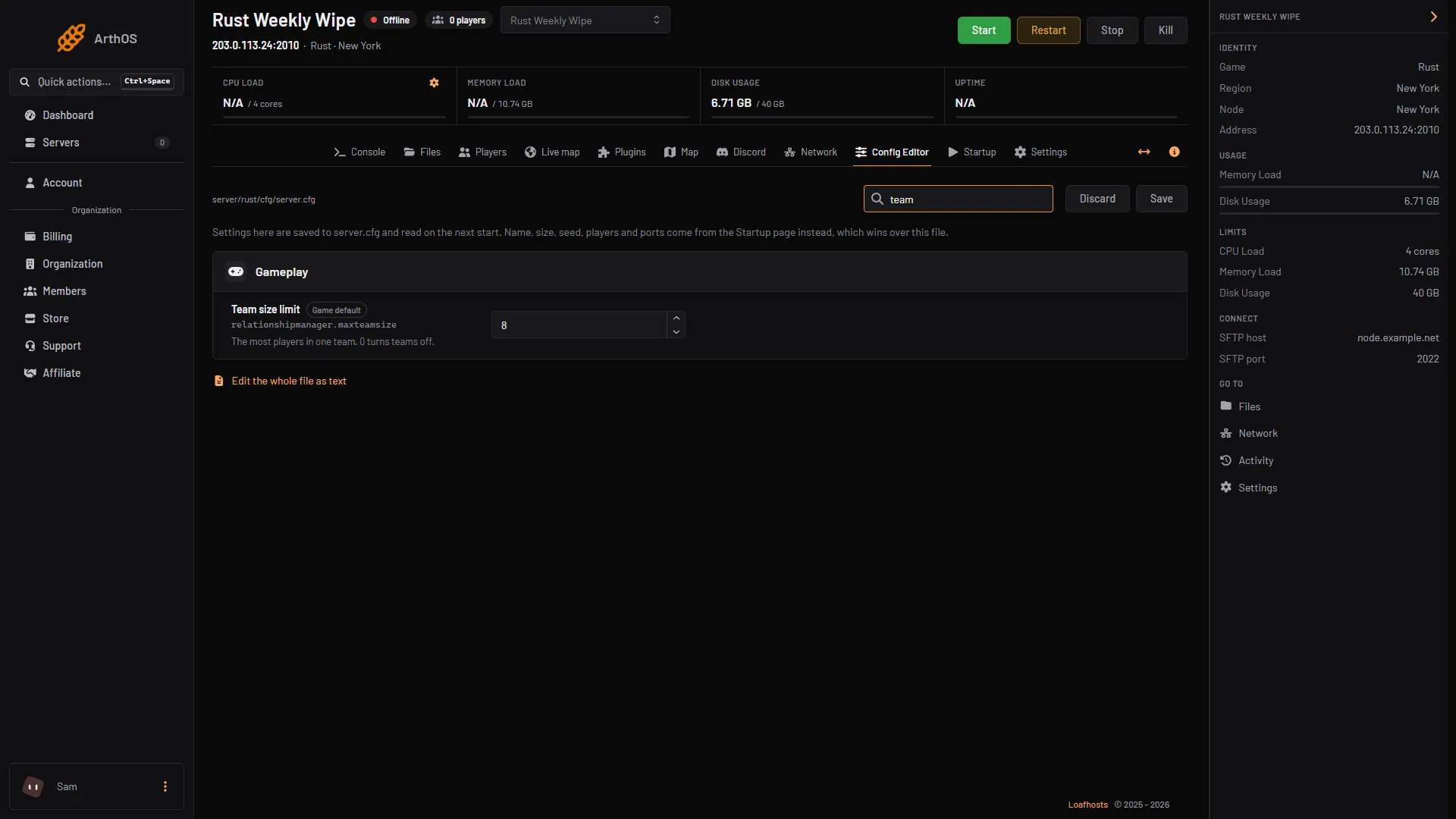Open the Rust Weekly Wipe server dropdown
1456x819 pixels.
[x=585, y=20]
